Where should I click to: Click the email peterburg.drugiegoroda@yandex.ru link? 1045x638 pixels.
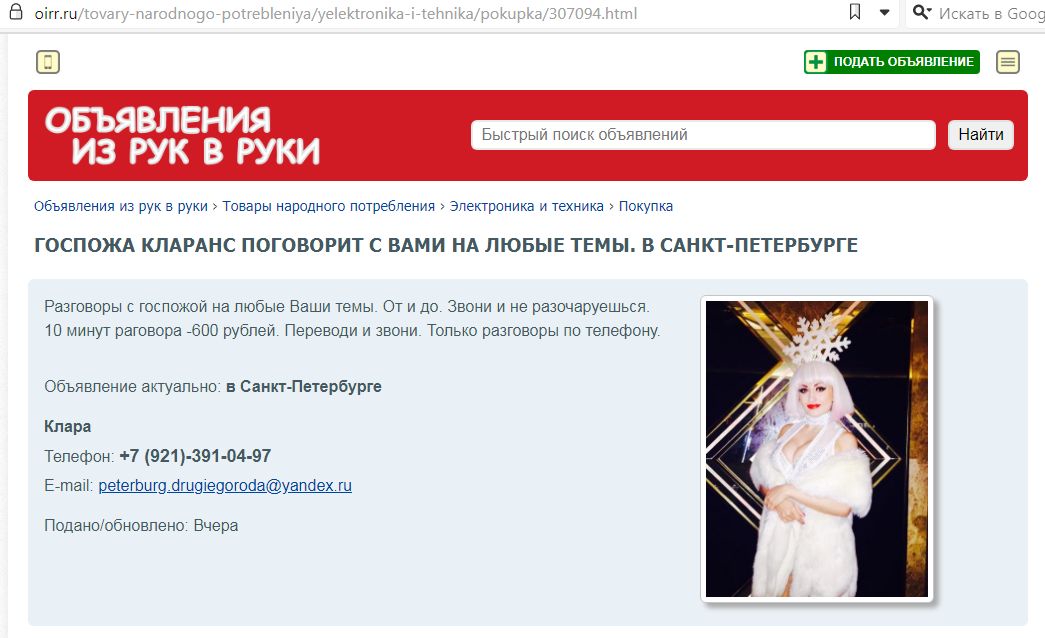point(225,485)
